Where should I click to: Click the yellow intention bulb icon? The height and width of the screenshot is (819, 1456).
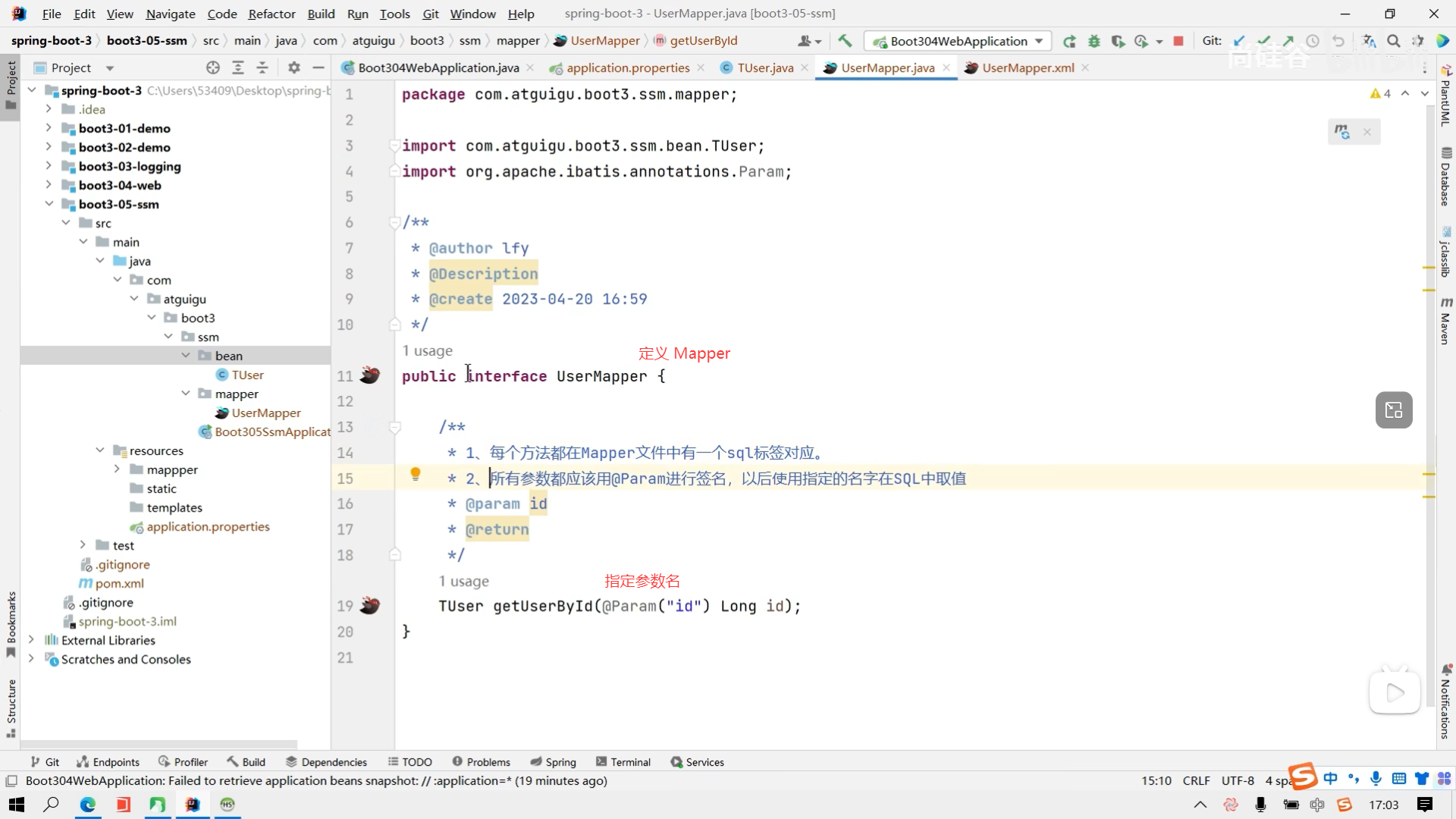coord(415,475)
